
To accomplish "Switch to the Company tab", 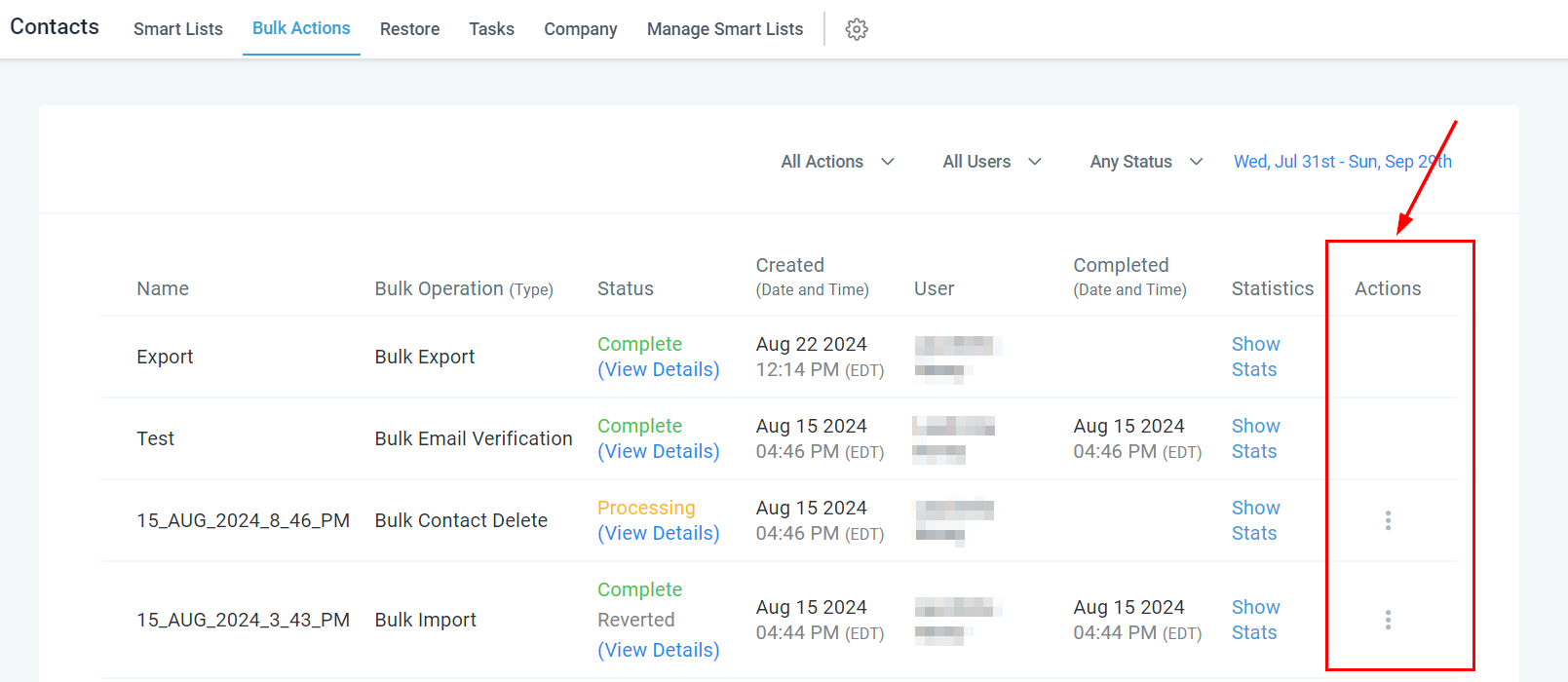I will (x=581, y=29).
